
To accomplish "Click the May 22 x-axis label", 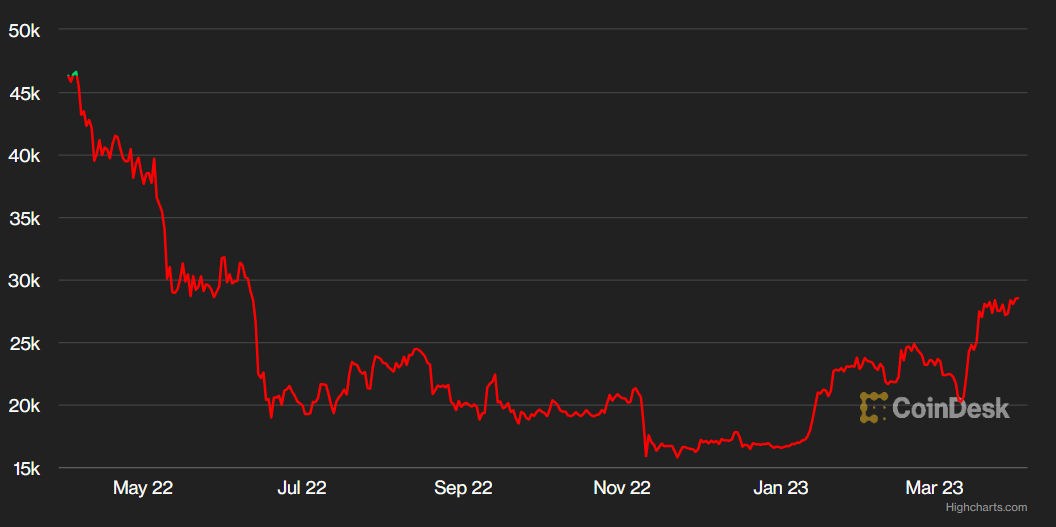I will point(143,488).
